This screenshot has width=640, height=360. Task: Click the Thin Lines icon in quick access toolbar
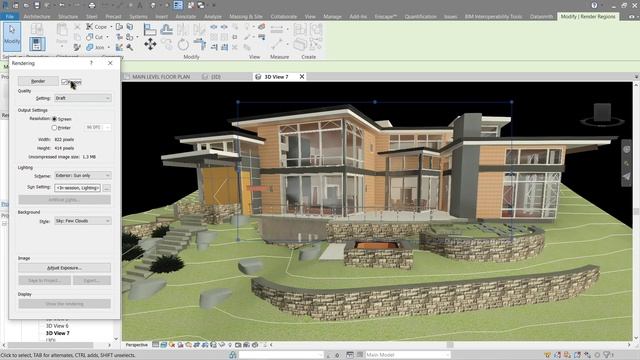point(178,5)
